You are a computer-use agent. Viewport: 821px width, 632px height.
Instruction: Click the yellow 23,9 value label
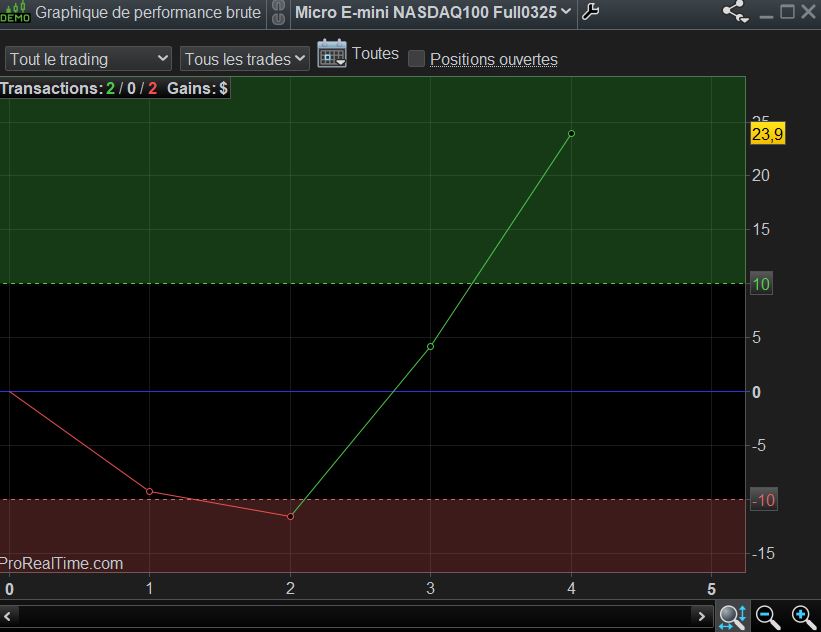point(768,134)
